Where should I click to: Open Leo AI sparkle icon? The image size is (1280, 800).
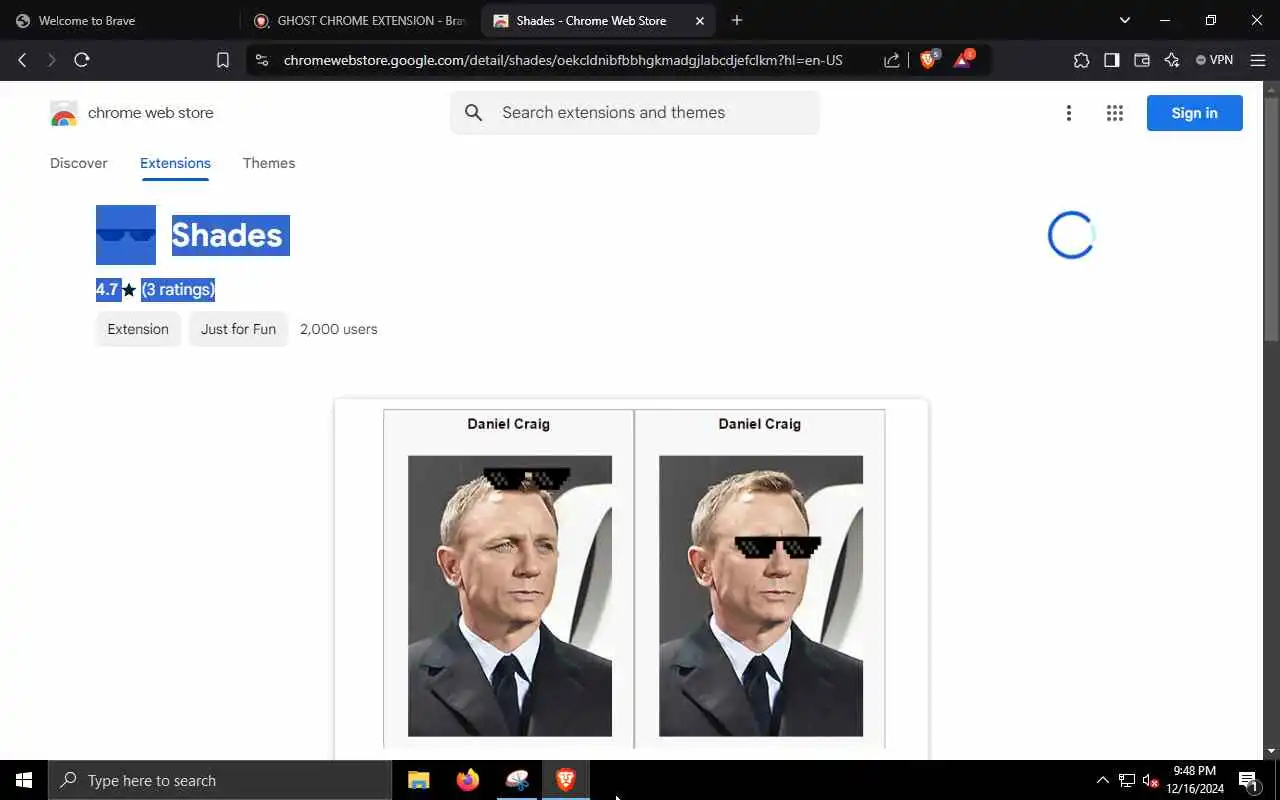pos(1171,60)
